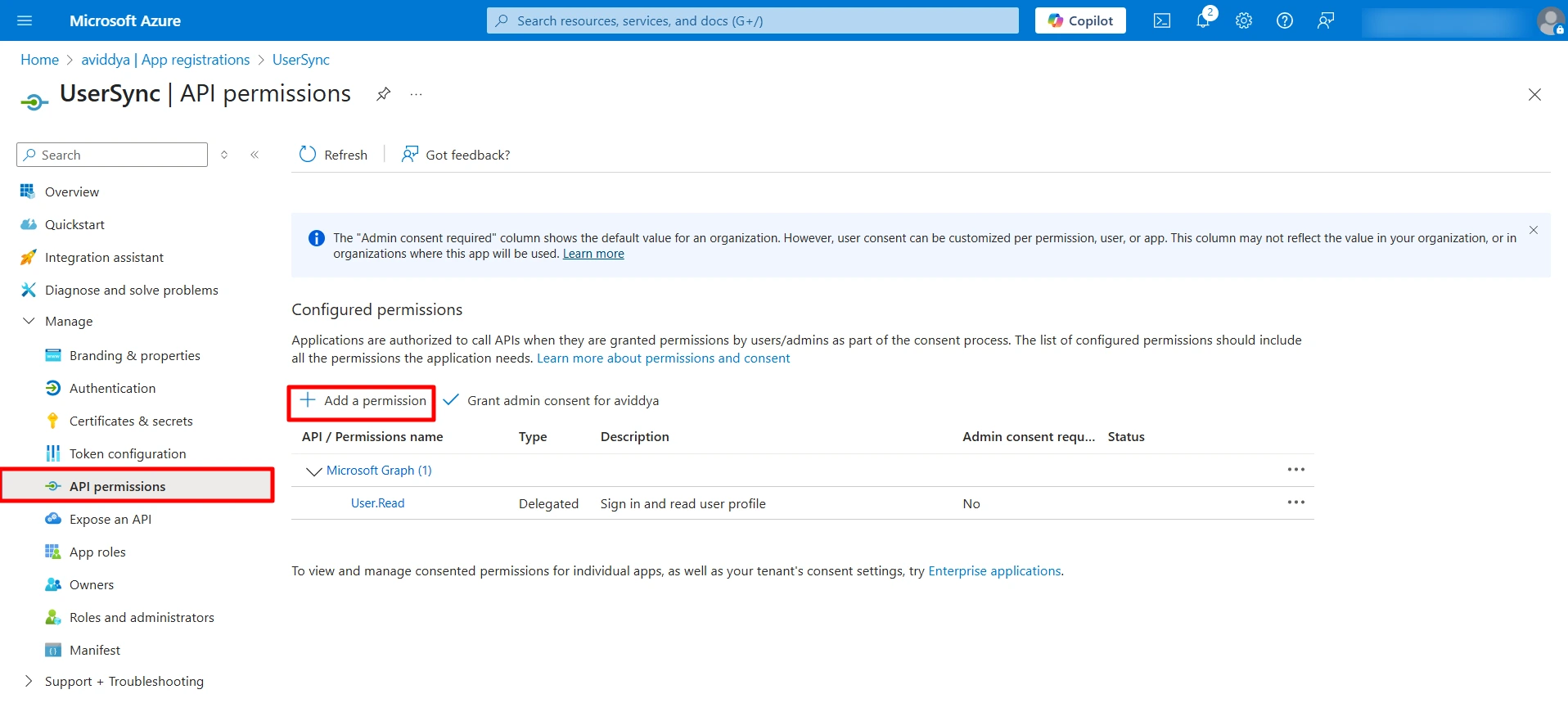Open Roles and administrators
Image resolution: width=1568 pixels, height=712 pixels.
click(142, 617)
